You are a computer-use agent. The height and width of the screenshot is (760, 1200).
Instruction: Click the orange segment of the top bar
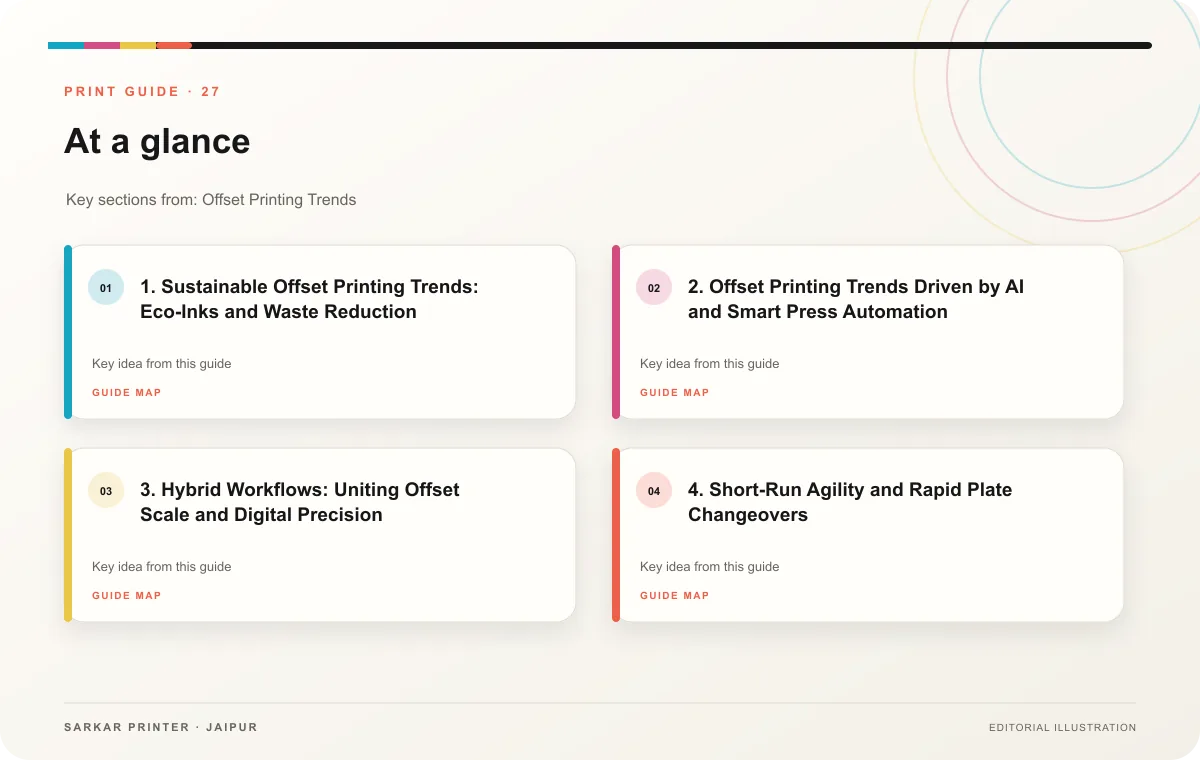[x=174, y=45]
